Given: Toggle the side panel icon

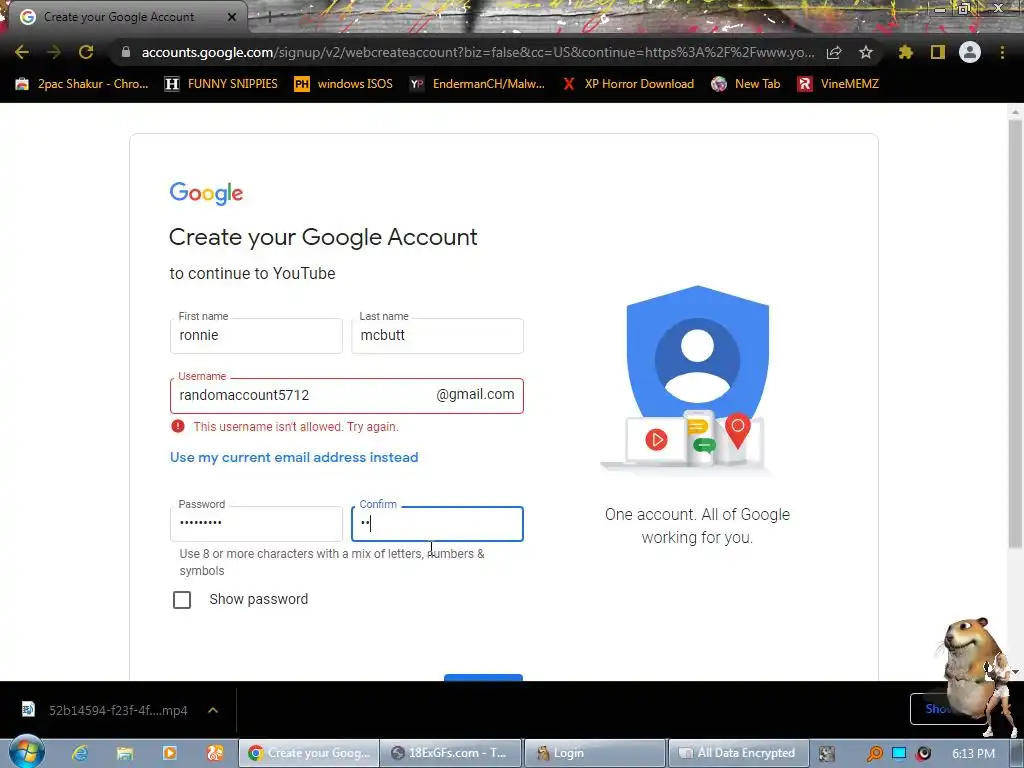Looking at the screenshot, I should click(938, 52).
